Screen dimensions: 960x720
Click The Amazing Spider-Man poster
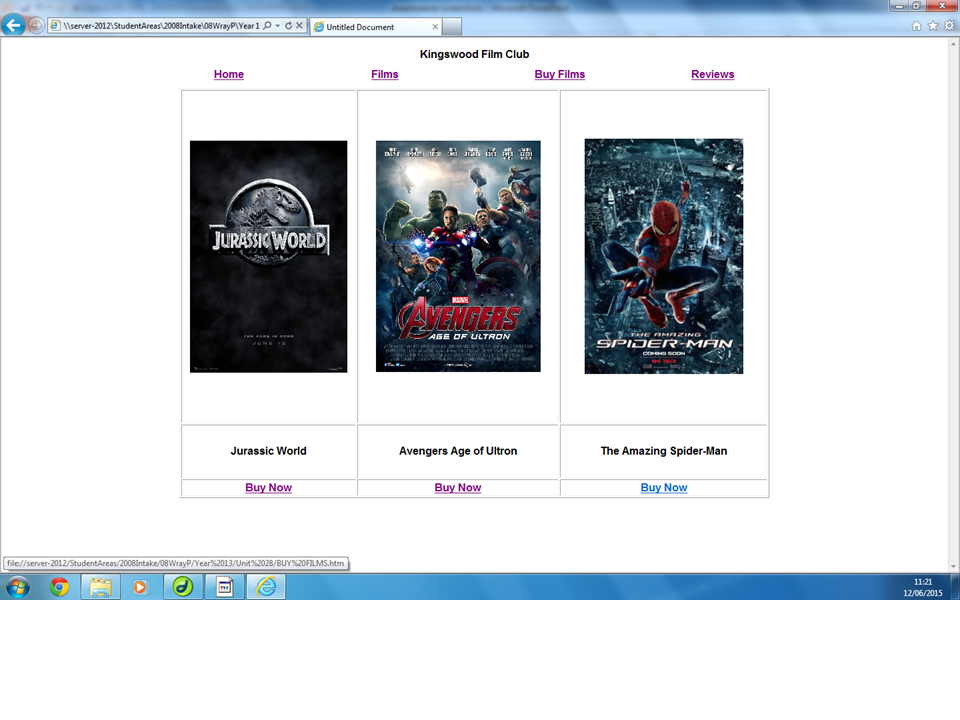coord(664,256)
